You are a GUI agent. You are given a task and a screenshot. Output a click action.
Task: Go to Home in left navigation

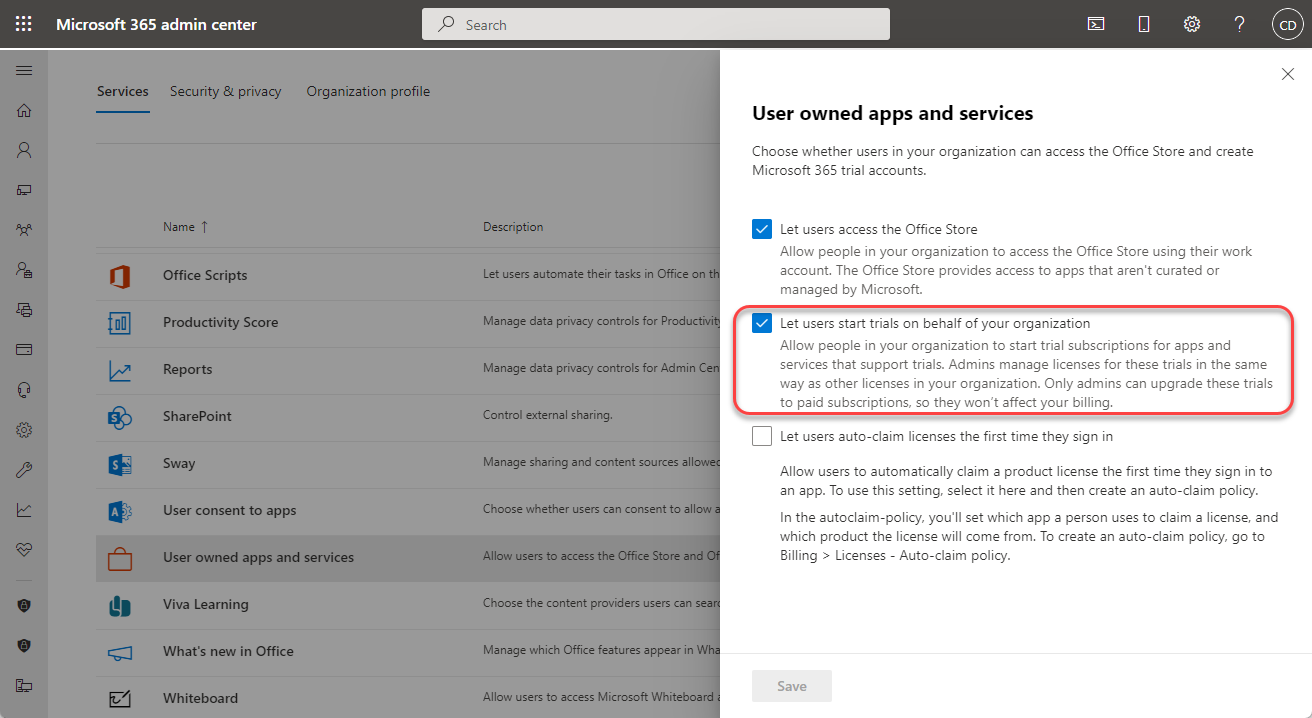24,111
